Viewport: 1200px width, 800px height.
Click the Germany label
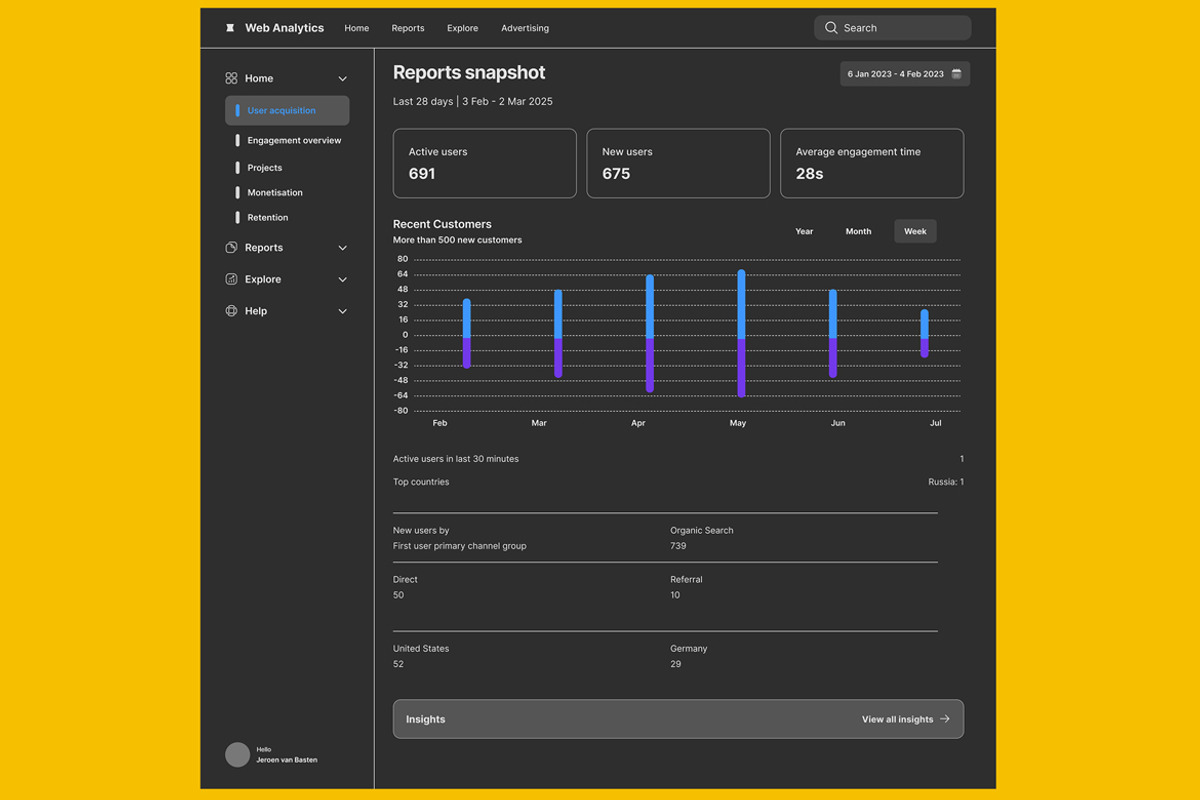pos(689,648)
